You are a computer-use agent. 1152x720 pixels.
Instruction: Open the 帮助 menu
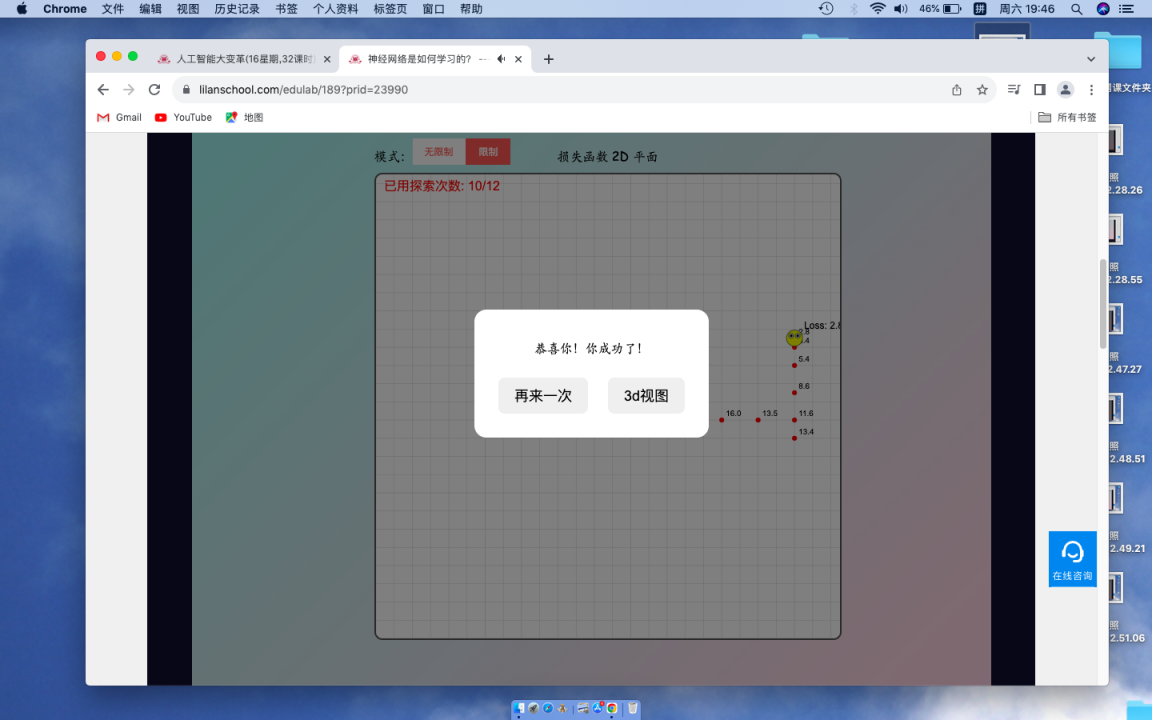(x=471, y=9)
